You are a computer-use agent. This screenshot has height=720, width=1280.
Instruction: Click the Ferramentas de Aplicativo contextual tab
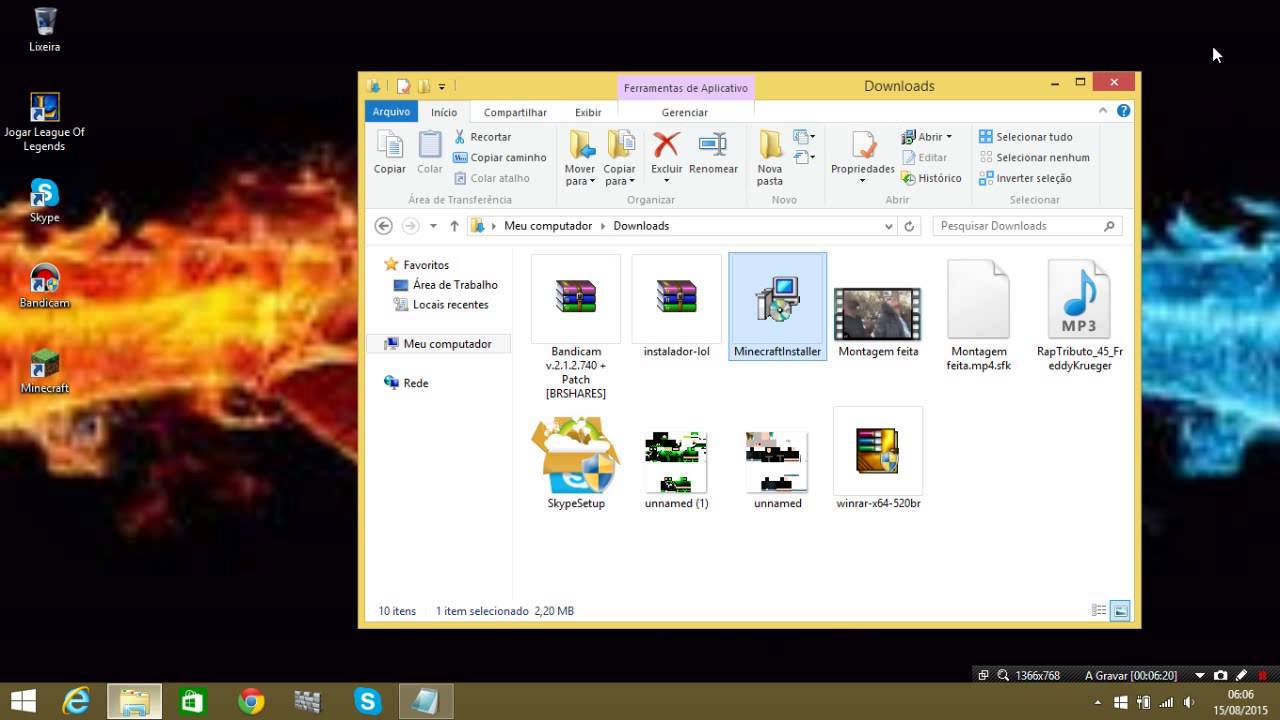[x=686, y=88]
